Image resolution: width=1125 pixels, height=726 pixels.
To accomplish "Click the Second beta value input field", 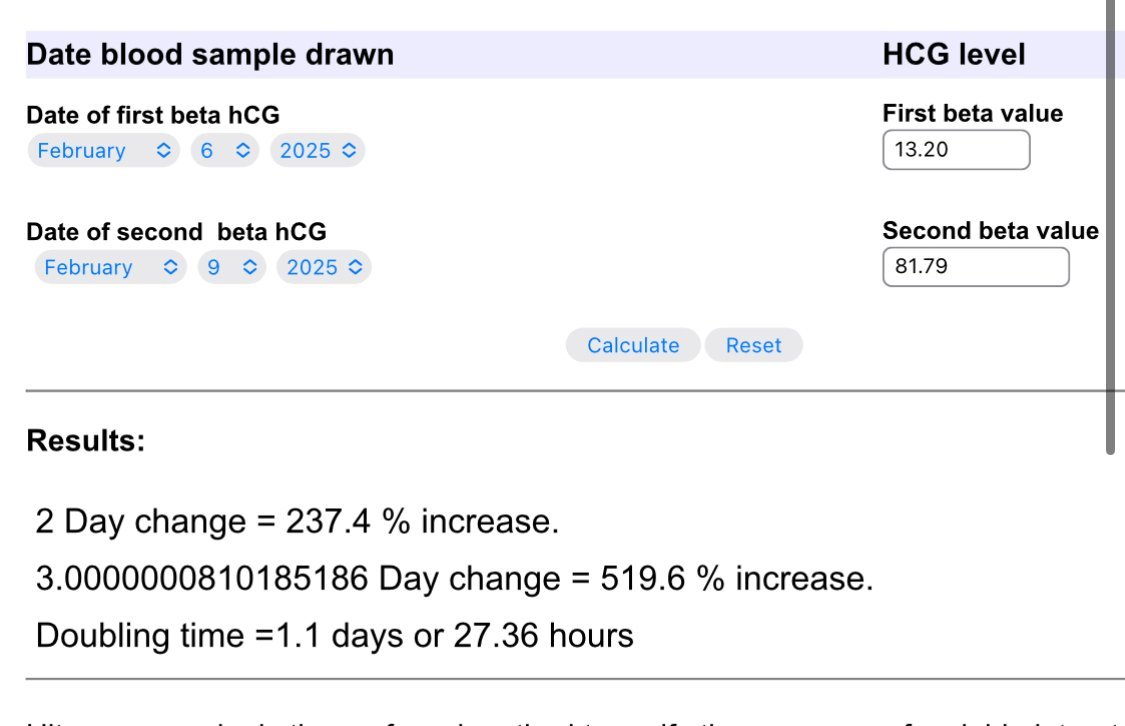I will click(x=975, y=268).
